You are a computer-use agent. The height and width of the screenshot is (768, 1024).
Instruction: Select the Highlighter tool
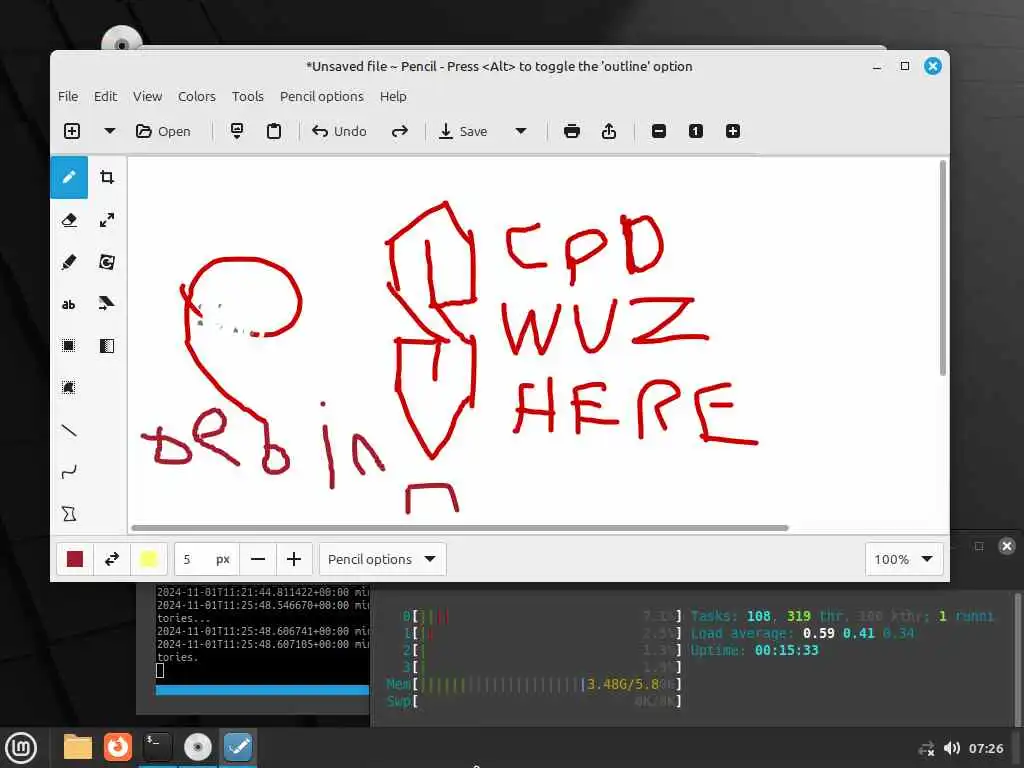[x=69, y=262]
